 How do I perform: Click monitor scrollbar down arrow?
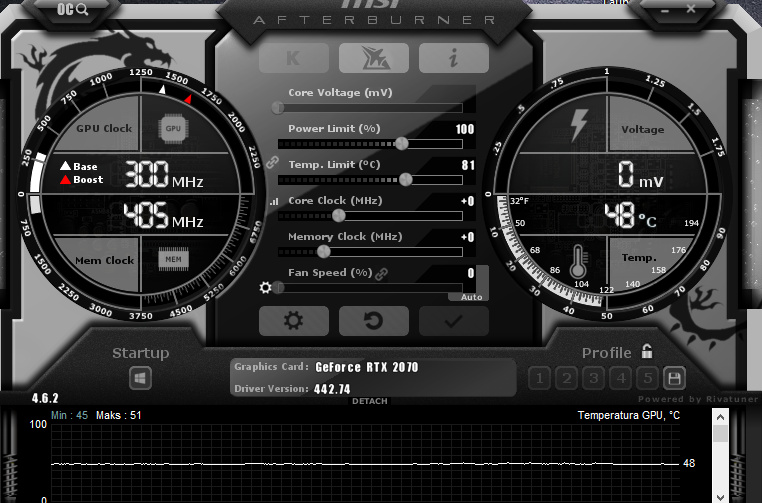720,497
